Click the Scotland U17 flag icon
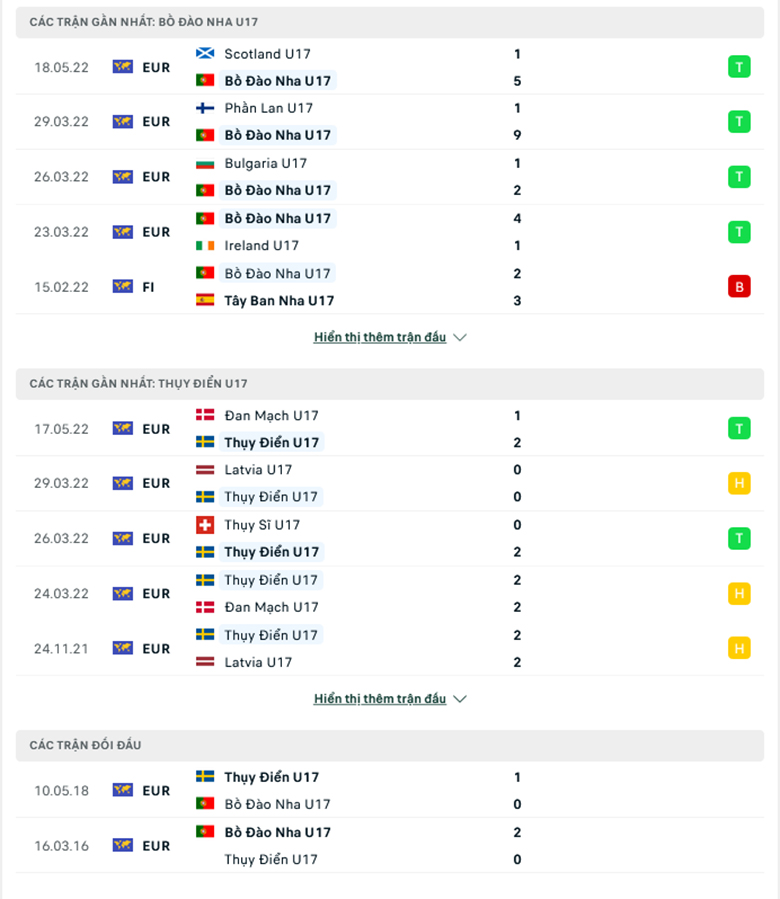This screenshot has height=899, width=780. click(x=205, y=54)
